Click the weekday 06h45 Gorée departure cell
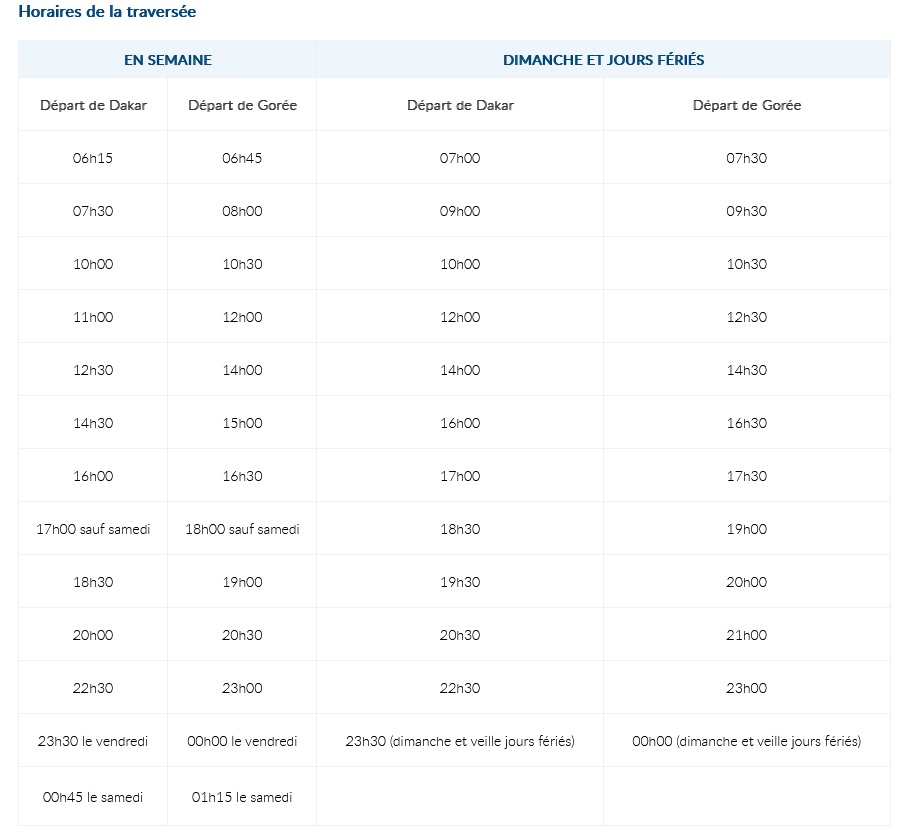This screenshot has height=839, width=913. 242,158
